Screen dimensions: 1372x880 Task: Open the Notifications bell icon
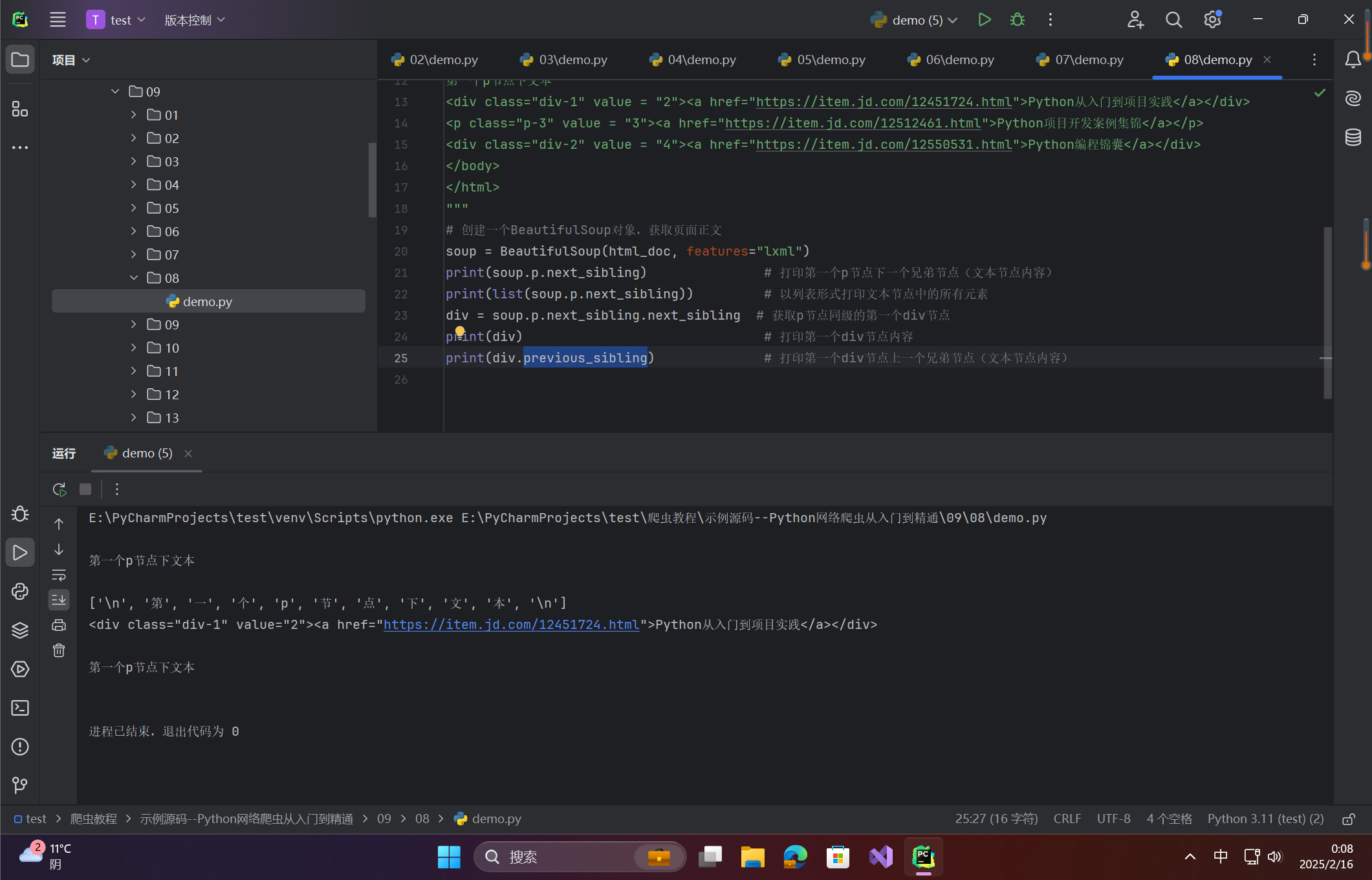point(1353,60)
